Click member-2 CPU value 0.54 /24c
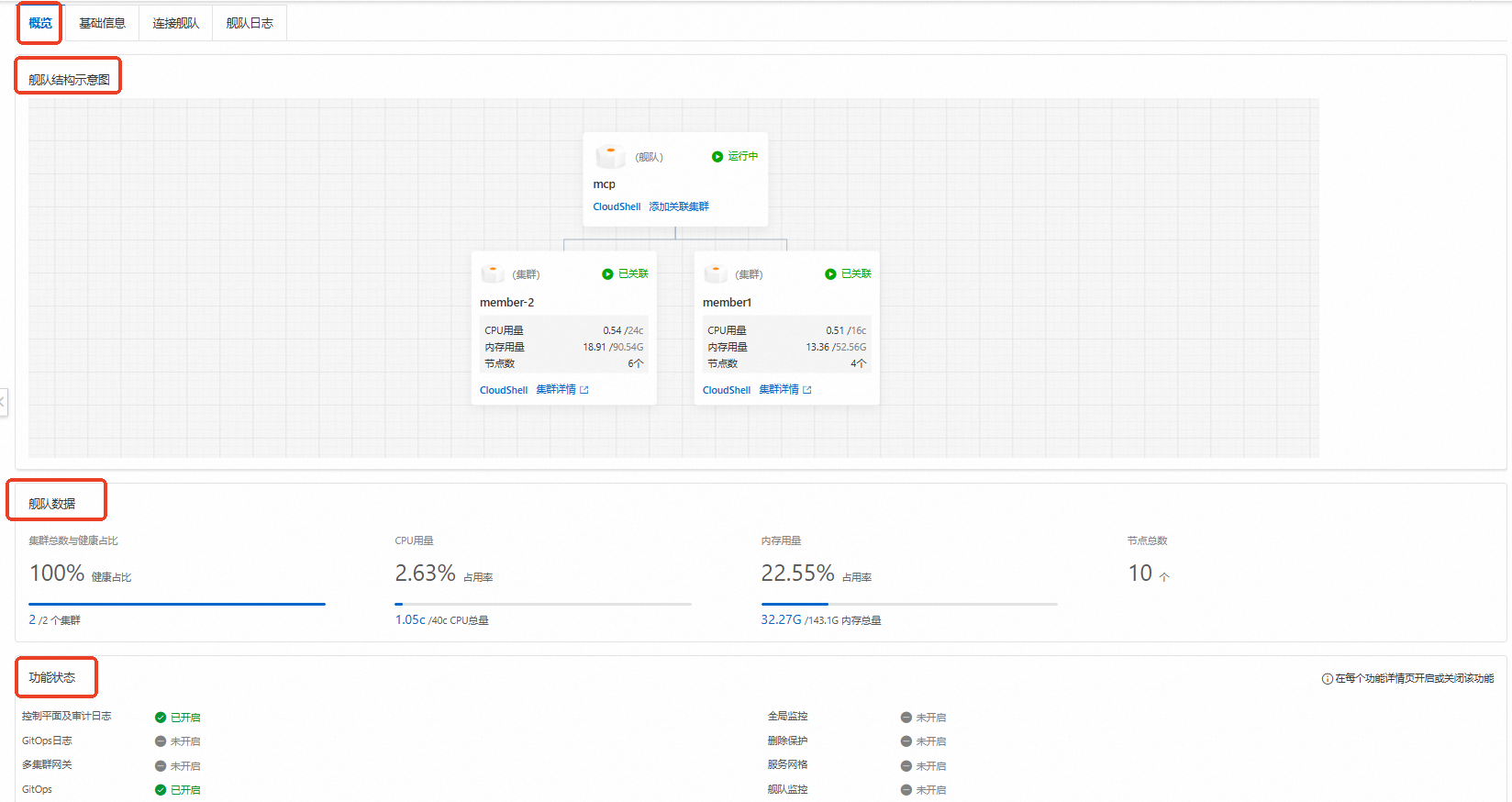Screen dimensions: 1512x802 click(623, 330)
